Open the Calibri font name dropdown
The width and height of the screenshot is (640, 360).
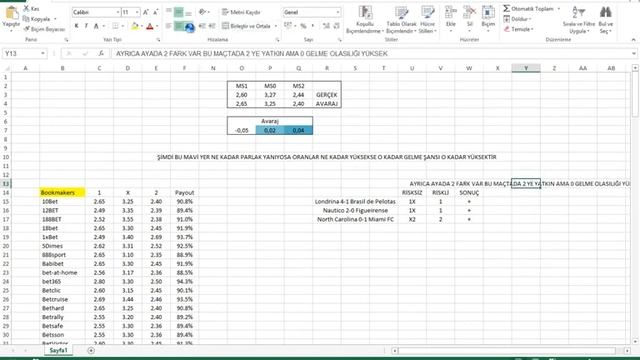(x=118, y=12)
